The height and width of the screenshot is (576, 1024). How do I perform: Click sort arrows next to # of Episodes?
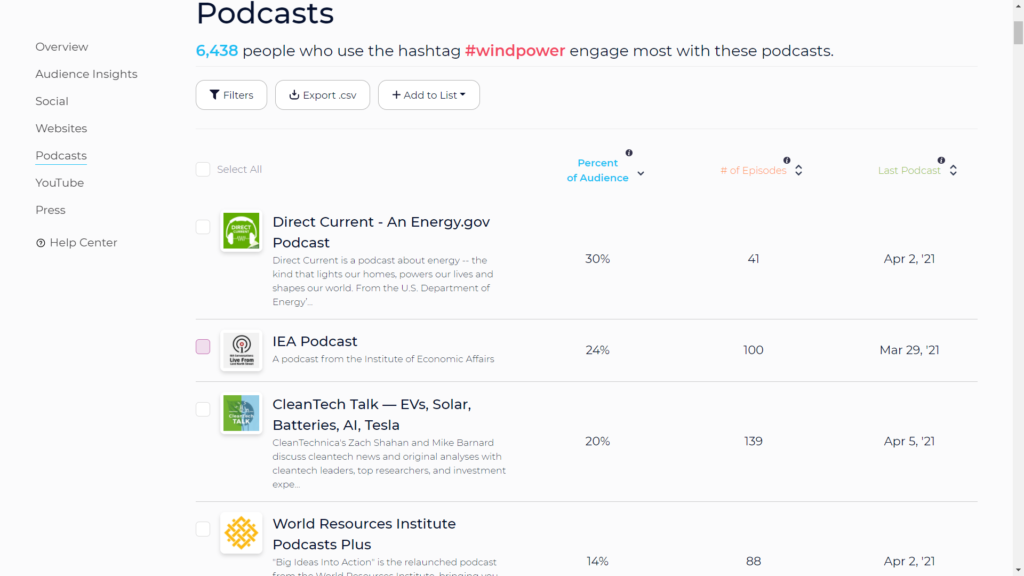(x=799, y=170)
